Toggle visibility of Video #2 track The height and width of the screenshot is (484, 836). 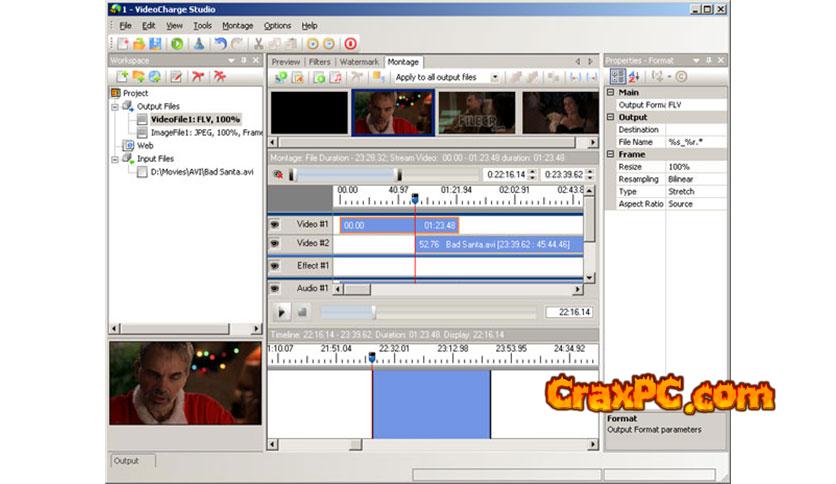point(275,244)
